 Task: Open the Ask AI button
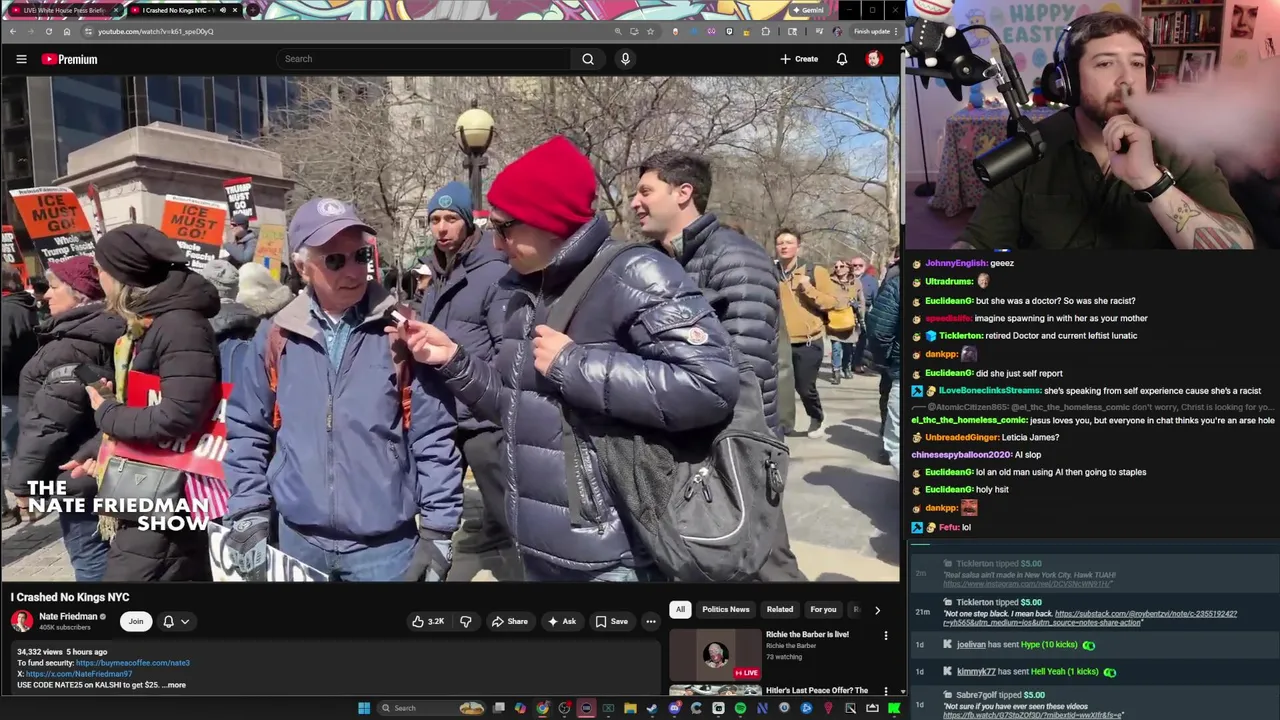[561, 621]
